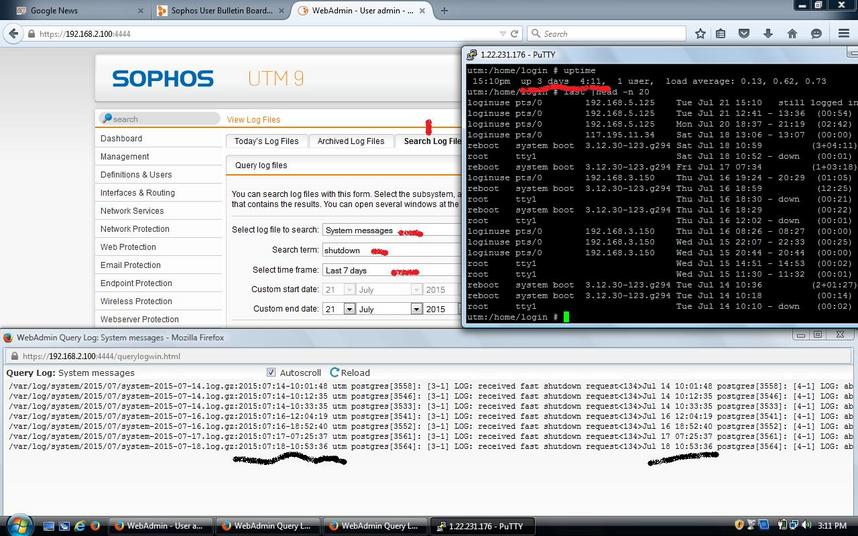Viewport: 858px width, 536px height.
Task: Select the WebAdmin - User admin tab
Action: point(363,10)
